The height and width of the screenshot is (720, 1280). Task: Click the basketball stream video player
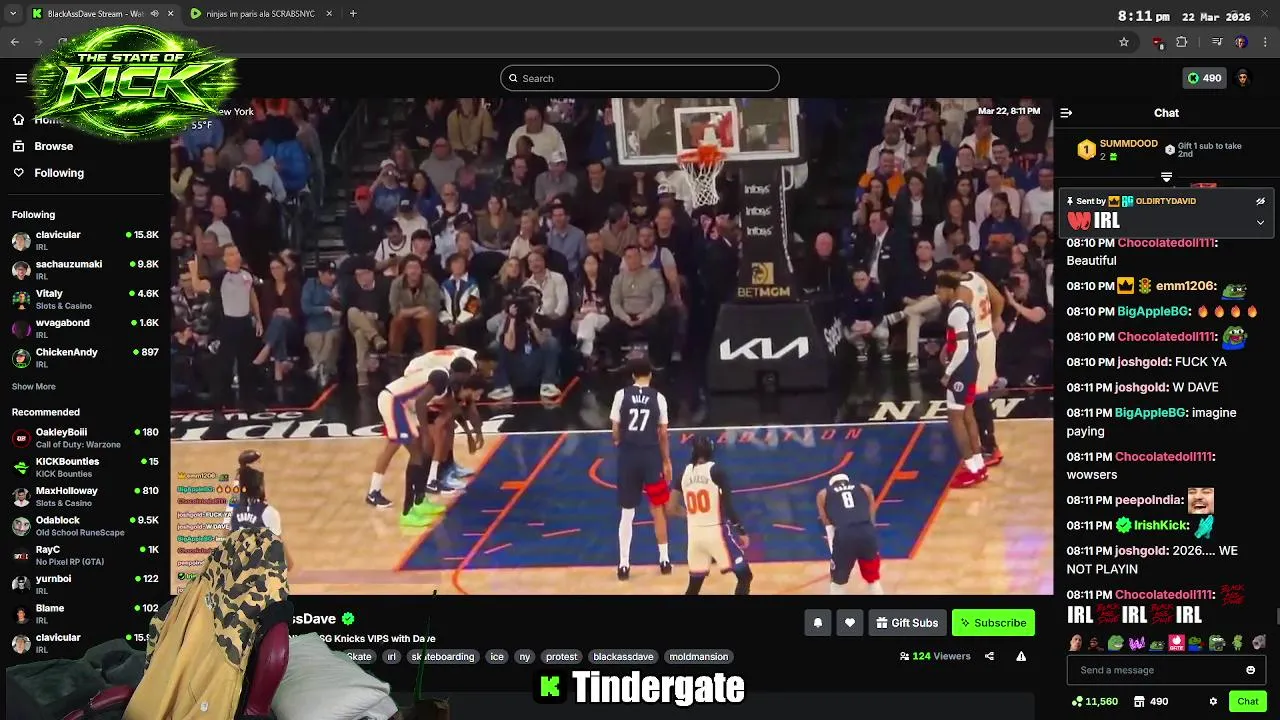click(x=612, y=346)
